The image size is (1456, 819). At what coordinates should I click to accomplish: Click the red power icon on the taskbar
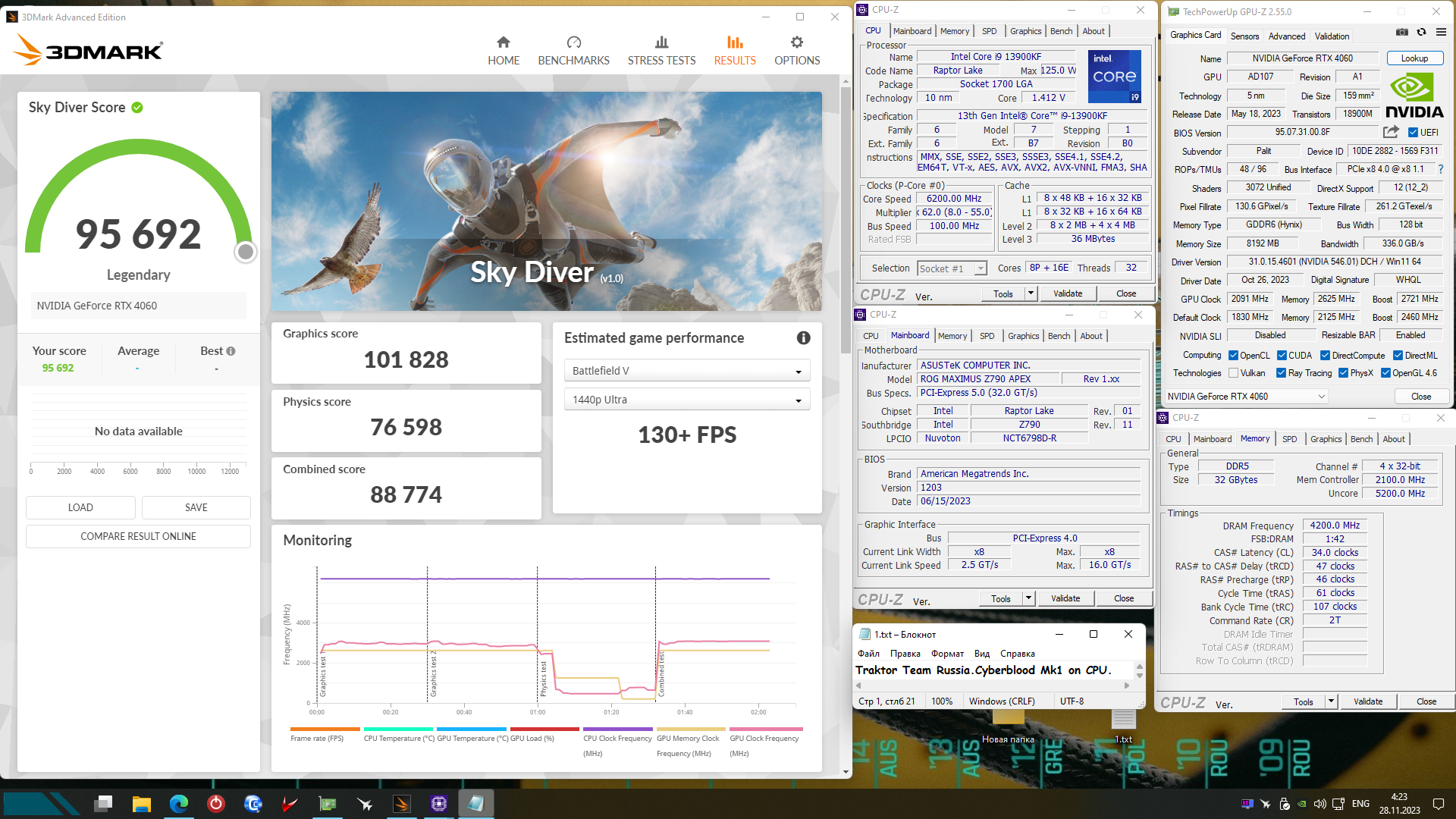(x=216, y=803)
